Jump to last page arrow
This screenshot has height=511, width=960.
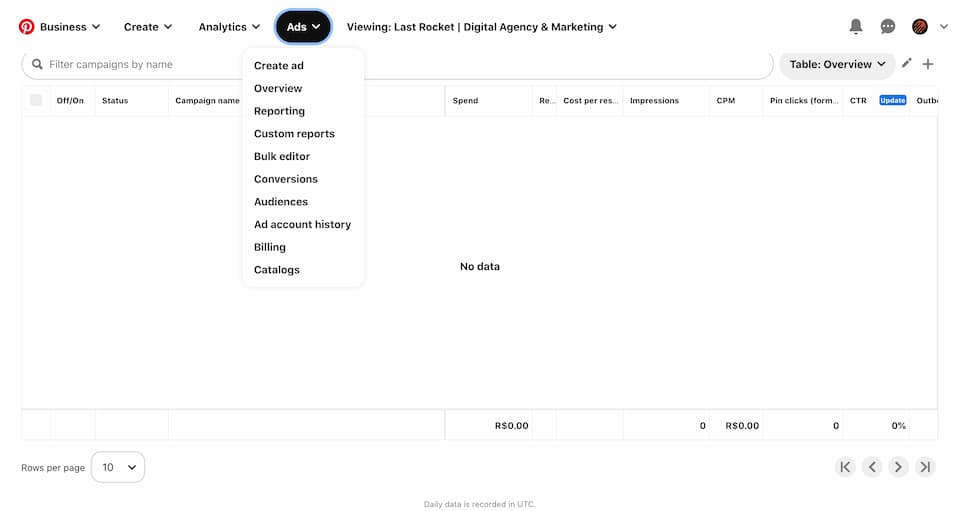tap(925, 467)
